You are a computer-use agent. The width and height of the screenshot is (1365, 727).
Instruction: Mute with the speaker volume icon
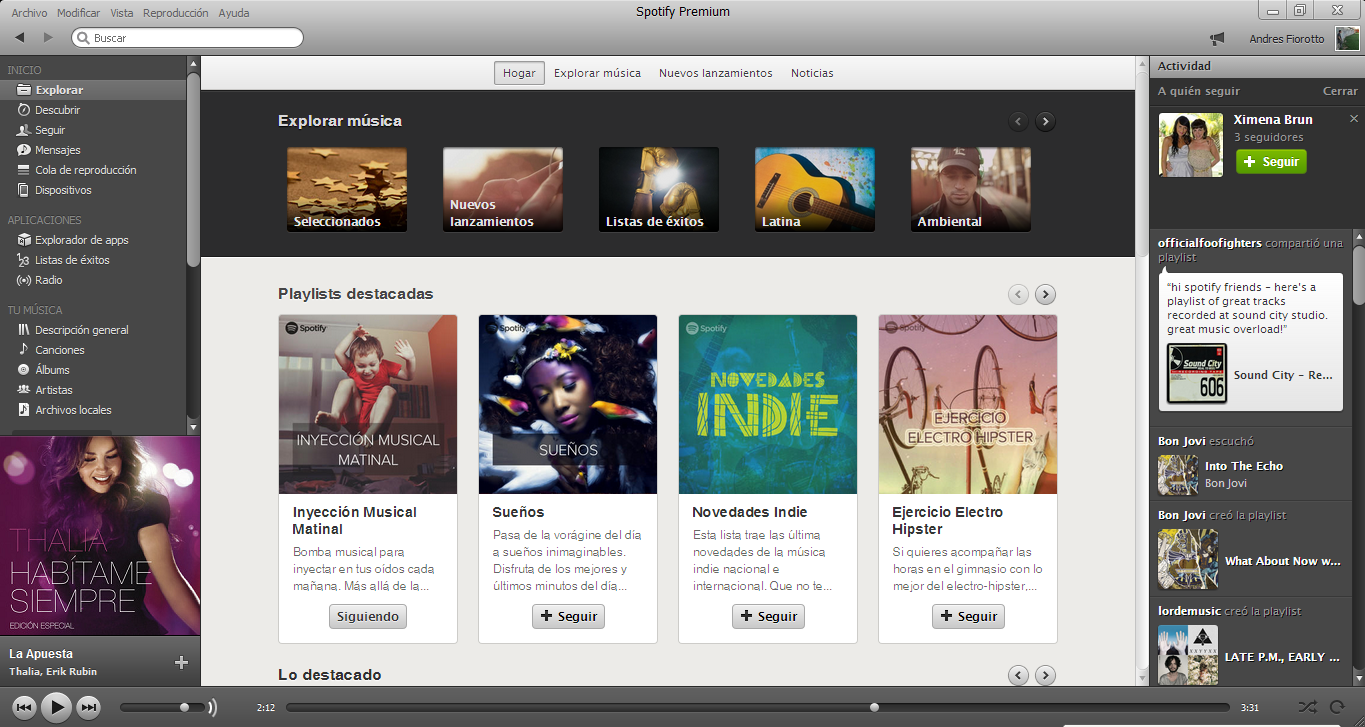click(212, 708)
